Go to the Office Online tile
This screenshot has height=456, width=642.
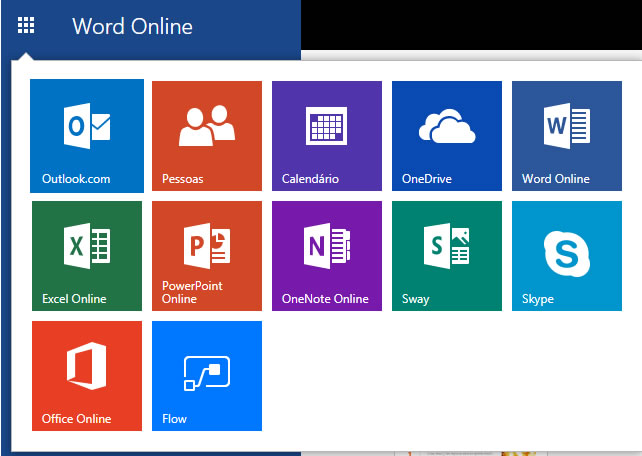tap(87, 376)
